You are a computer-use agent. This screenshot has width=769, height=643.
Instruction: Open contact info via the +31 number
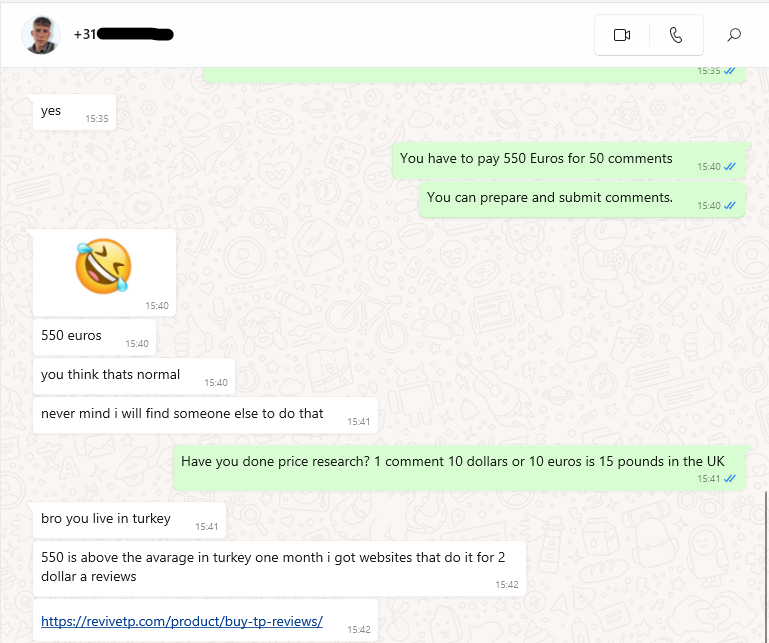[x=124, y=34]
